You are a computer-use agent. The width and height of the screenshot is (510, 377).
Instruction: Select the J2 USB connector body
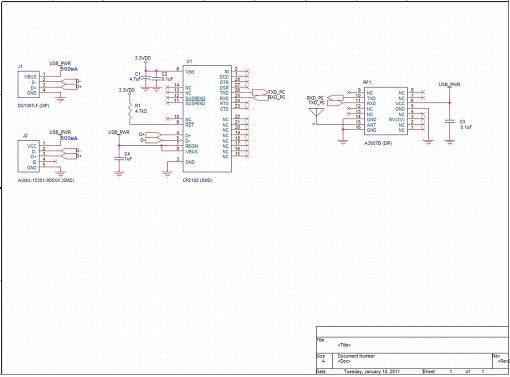tap(29, 156)
